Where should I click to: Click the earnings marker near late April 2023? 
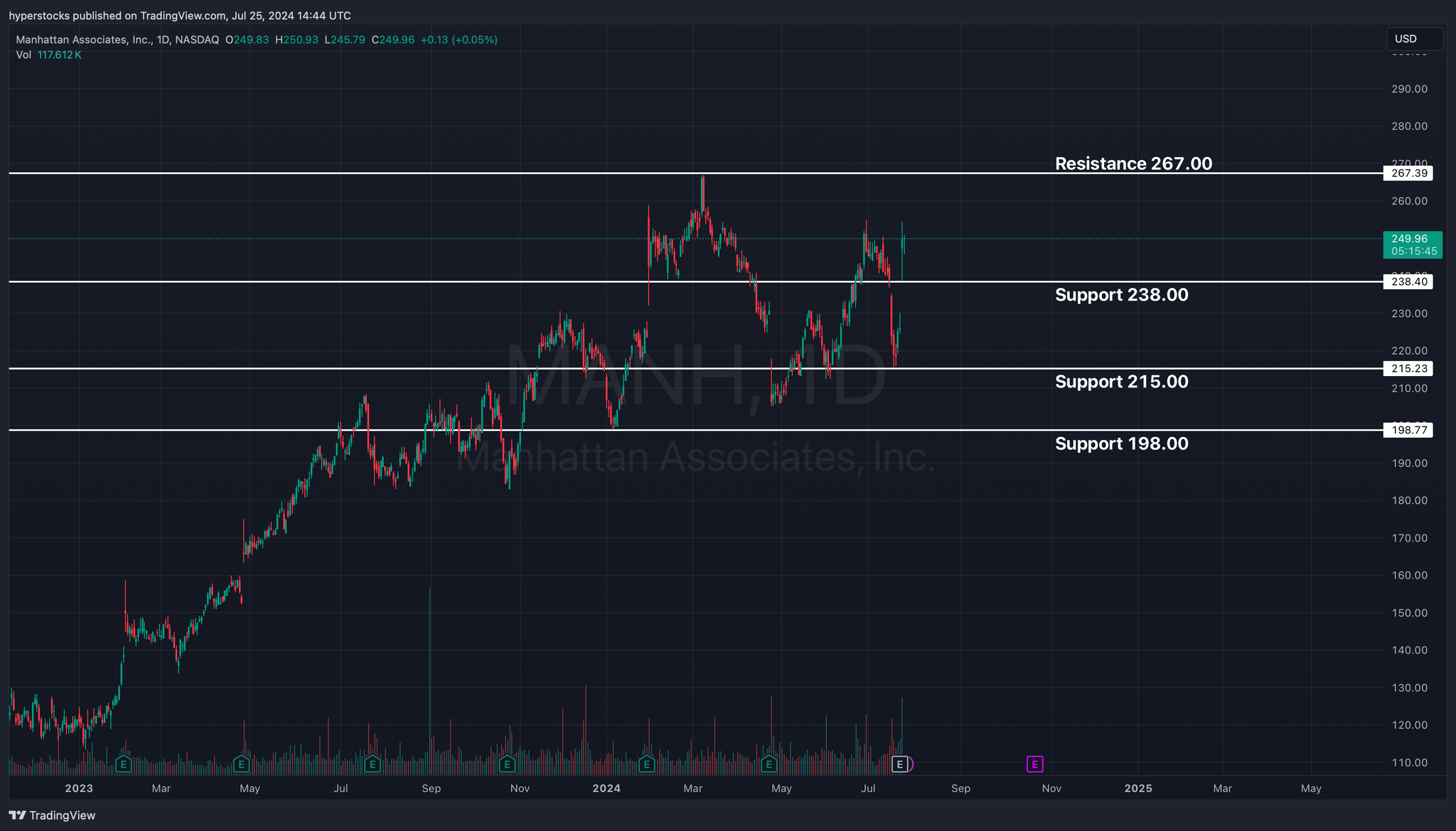tap(242, 764)
